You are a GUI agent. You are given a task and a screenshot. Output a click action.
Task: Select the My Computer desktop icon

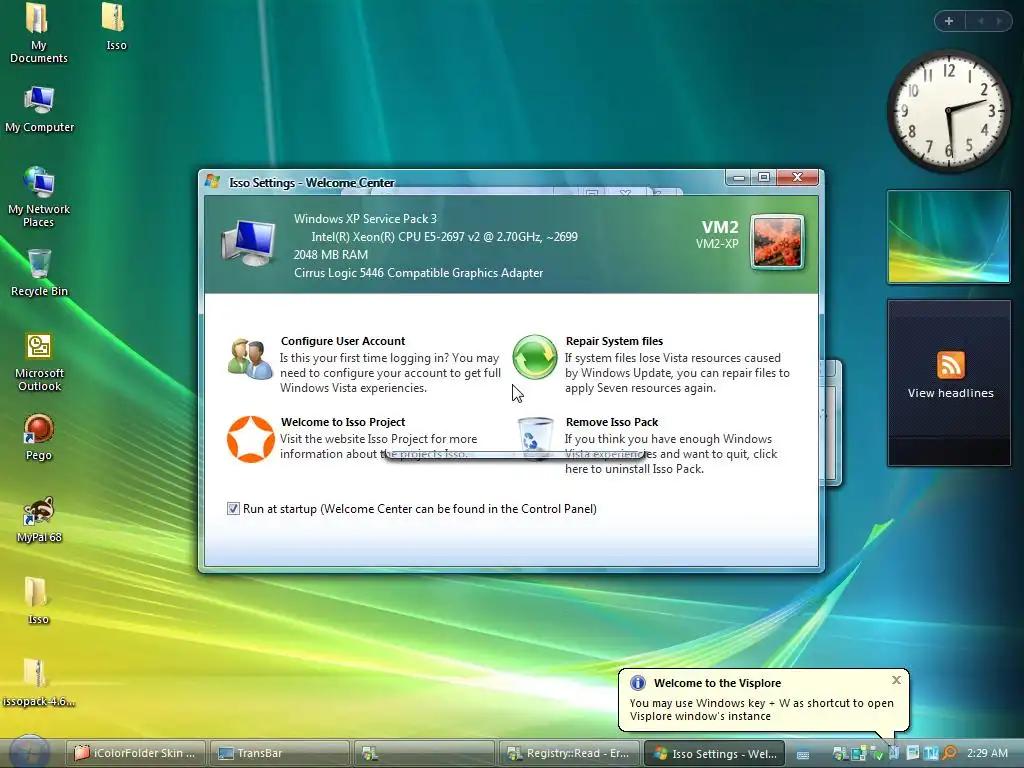(x=39, y=109)
